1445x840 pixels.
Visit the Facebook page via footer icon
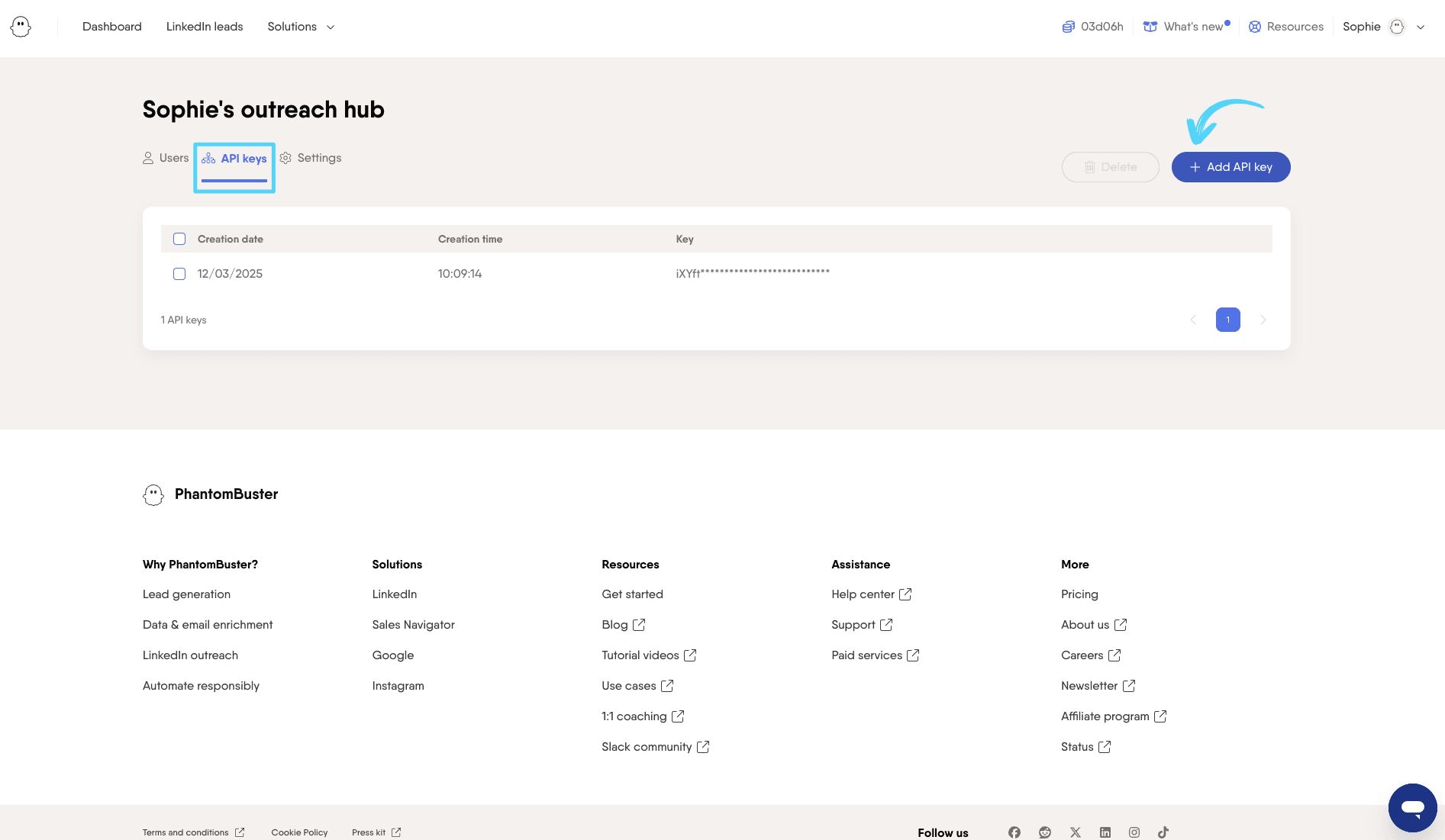(x=1014, y=832)
